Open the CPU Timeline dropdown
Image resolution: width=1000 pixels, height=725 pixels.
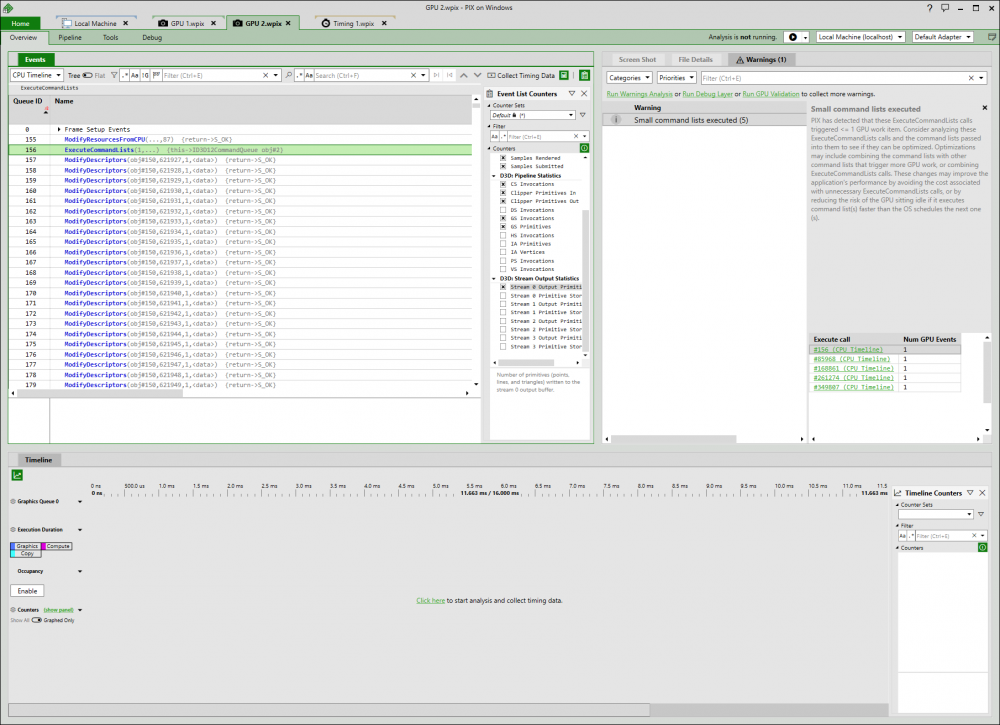[x=36, y=74]
